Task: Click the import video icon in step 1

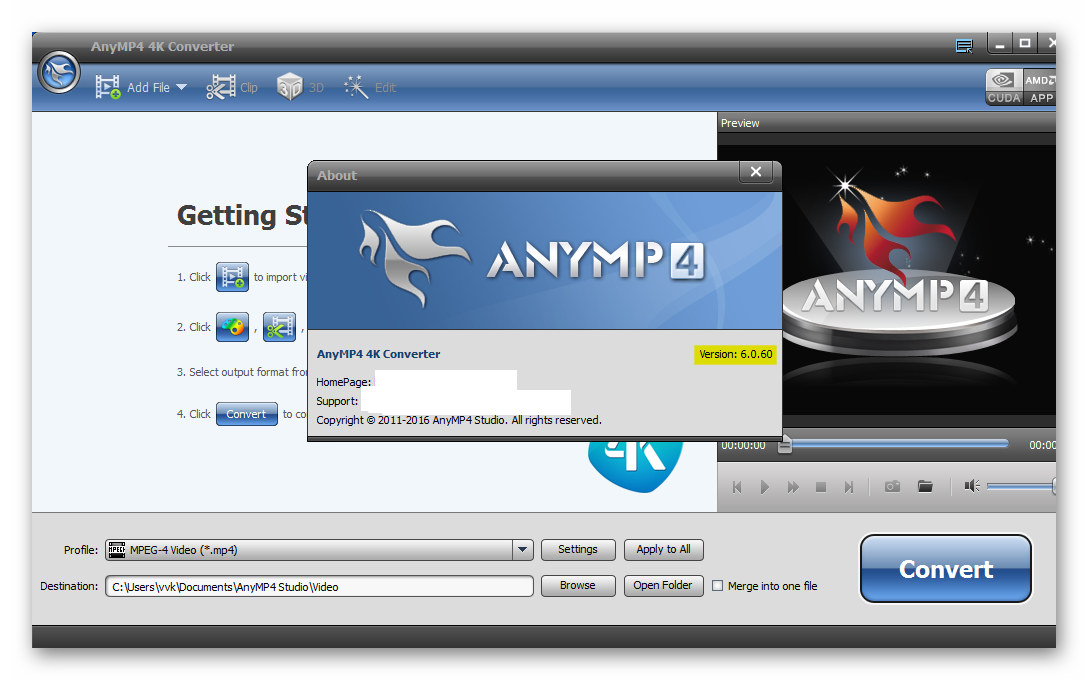Action: (232, 277)
